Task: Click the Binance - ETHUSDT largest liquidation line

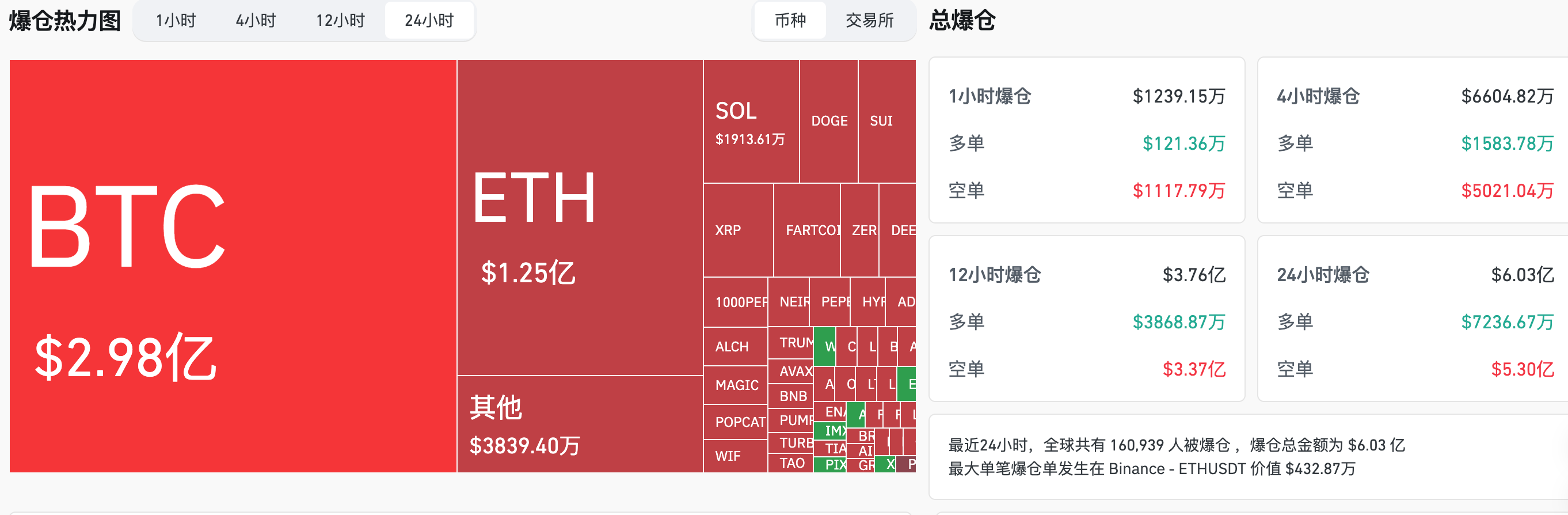Action: pyautogui.click(x=1152, y=469)
